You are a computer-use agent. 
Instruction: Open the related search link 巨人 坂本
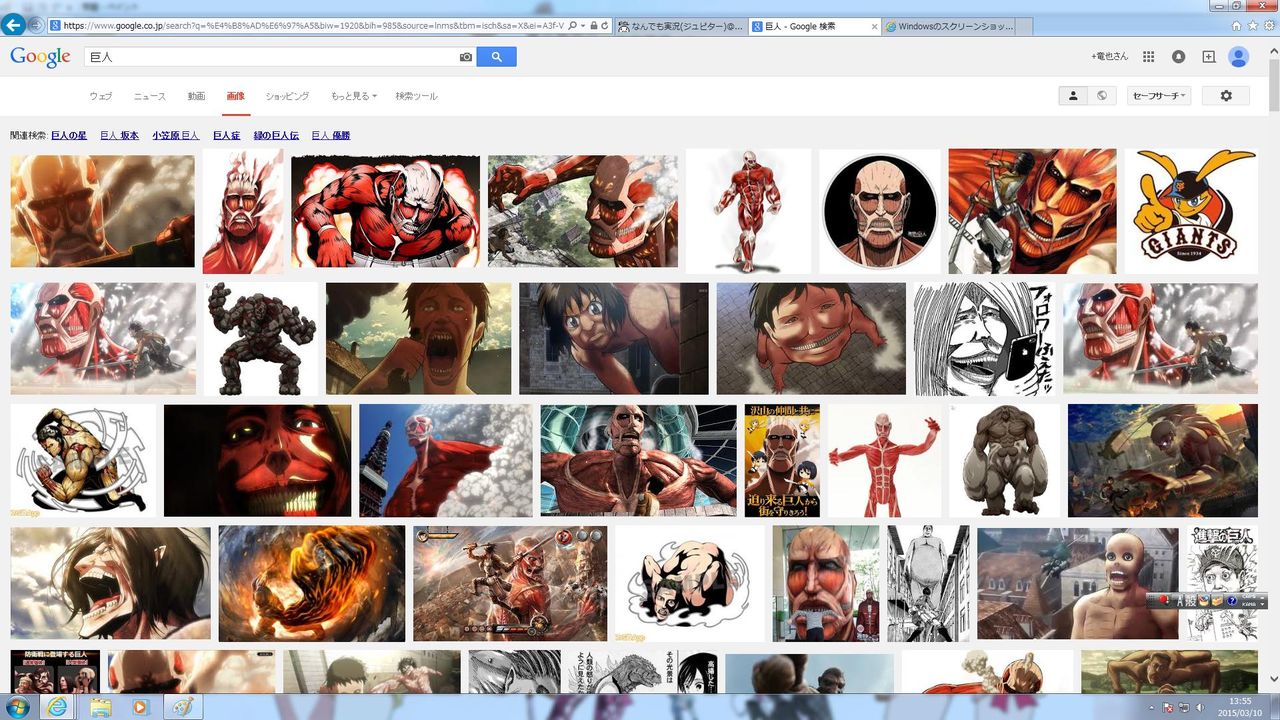119,135
